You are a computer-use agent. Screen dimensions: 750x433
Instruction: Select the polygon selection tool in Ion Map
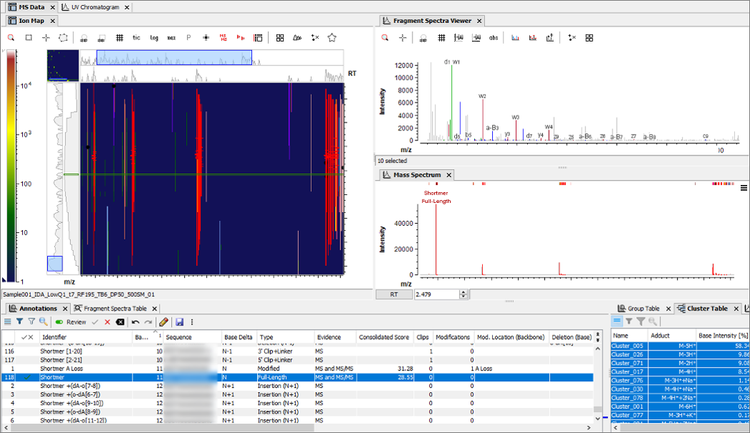(x=63, y=38)
